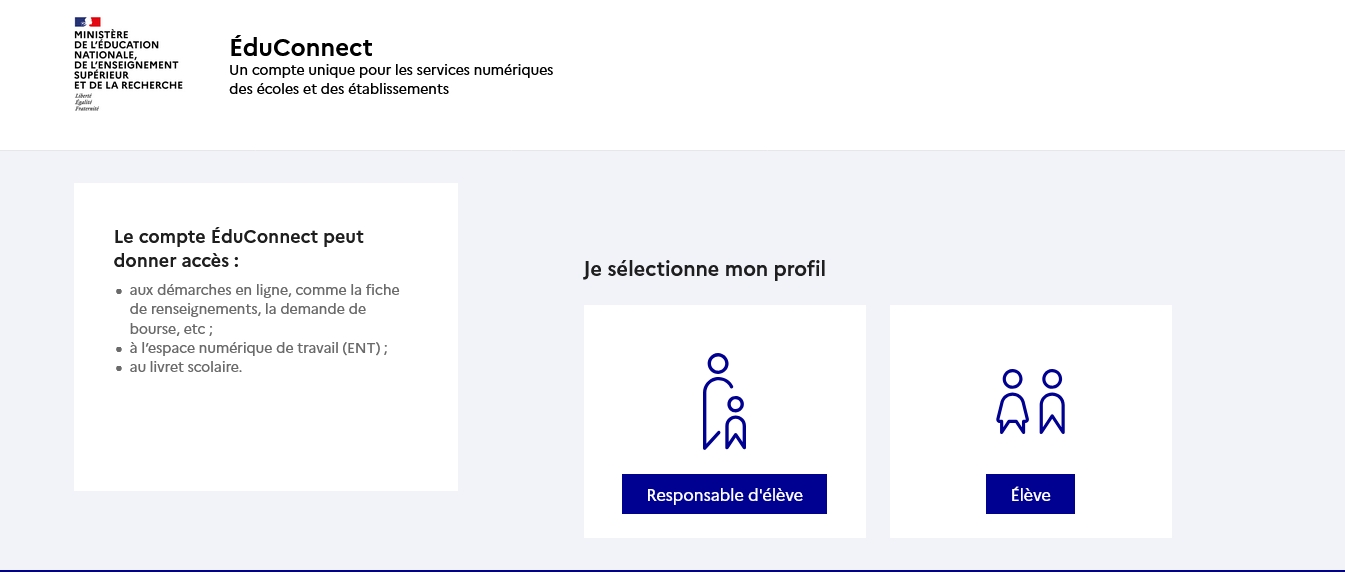Viewport: 1345px width, 575px height.
Task: Click the "aux démarches en ligne" list item
Action: [263, 309]
